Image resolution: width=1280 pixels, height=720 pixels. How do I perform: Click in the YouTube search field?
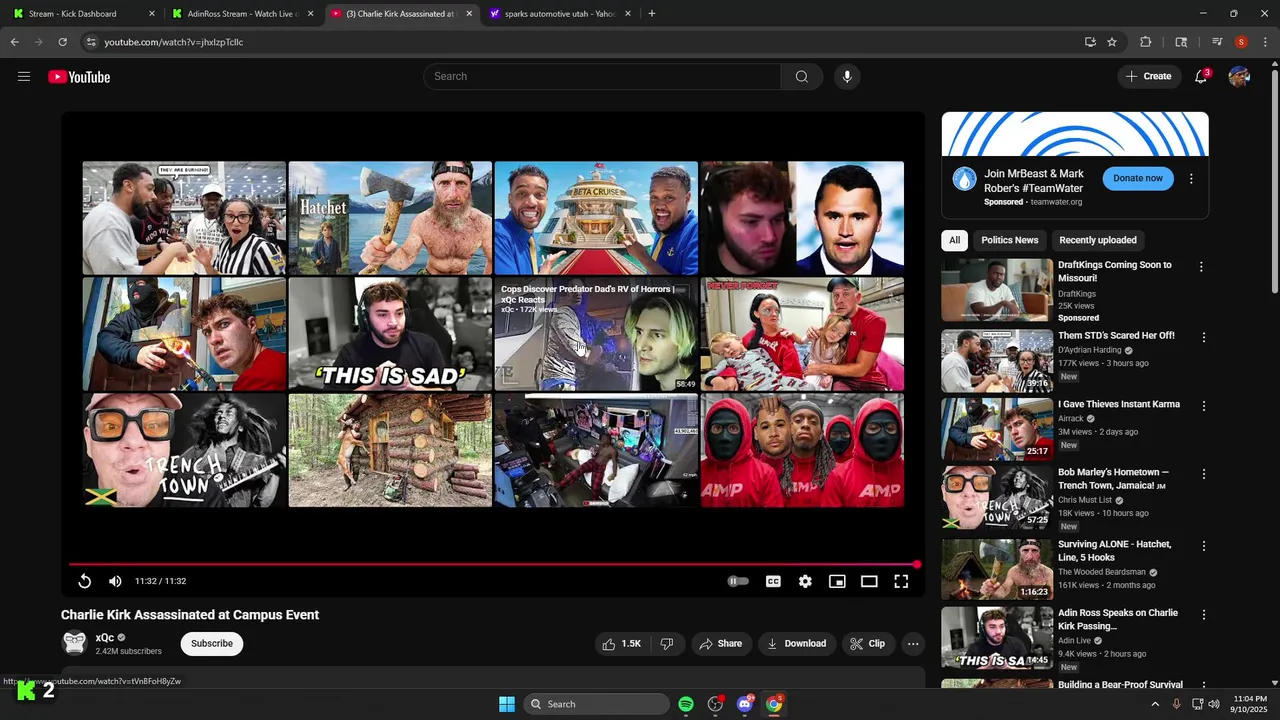[x=602, y=77]
